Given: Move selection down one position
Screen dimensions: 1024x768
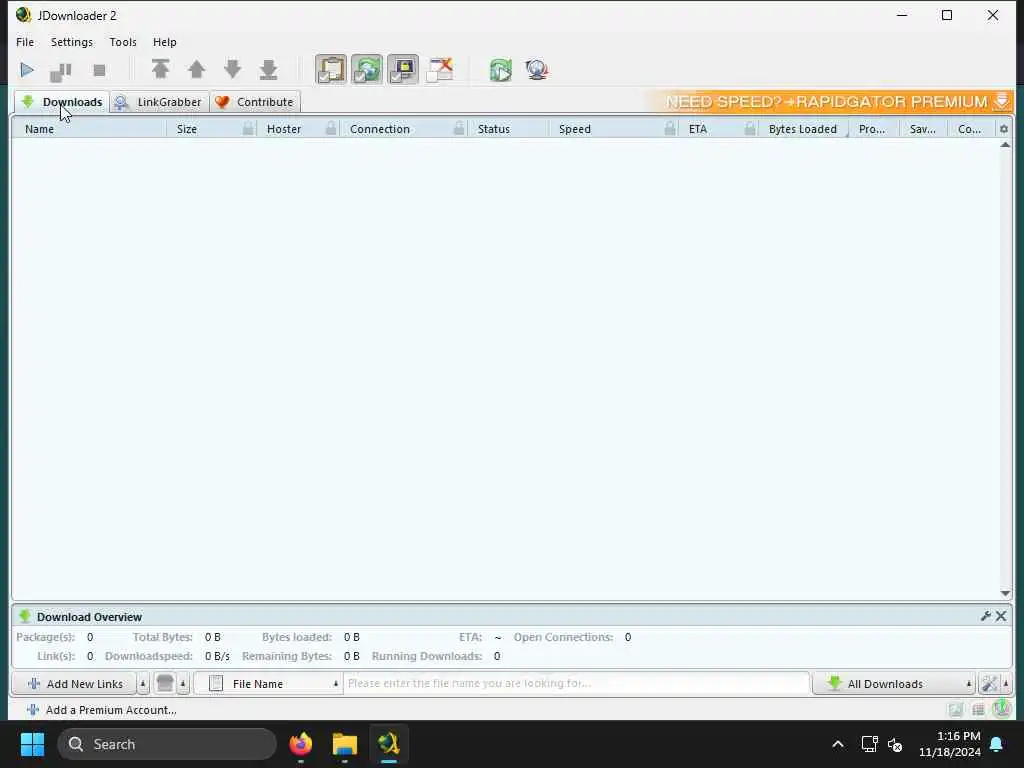Looking at the screenshot, I should point(232,69).
